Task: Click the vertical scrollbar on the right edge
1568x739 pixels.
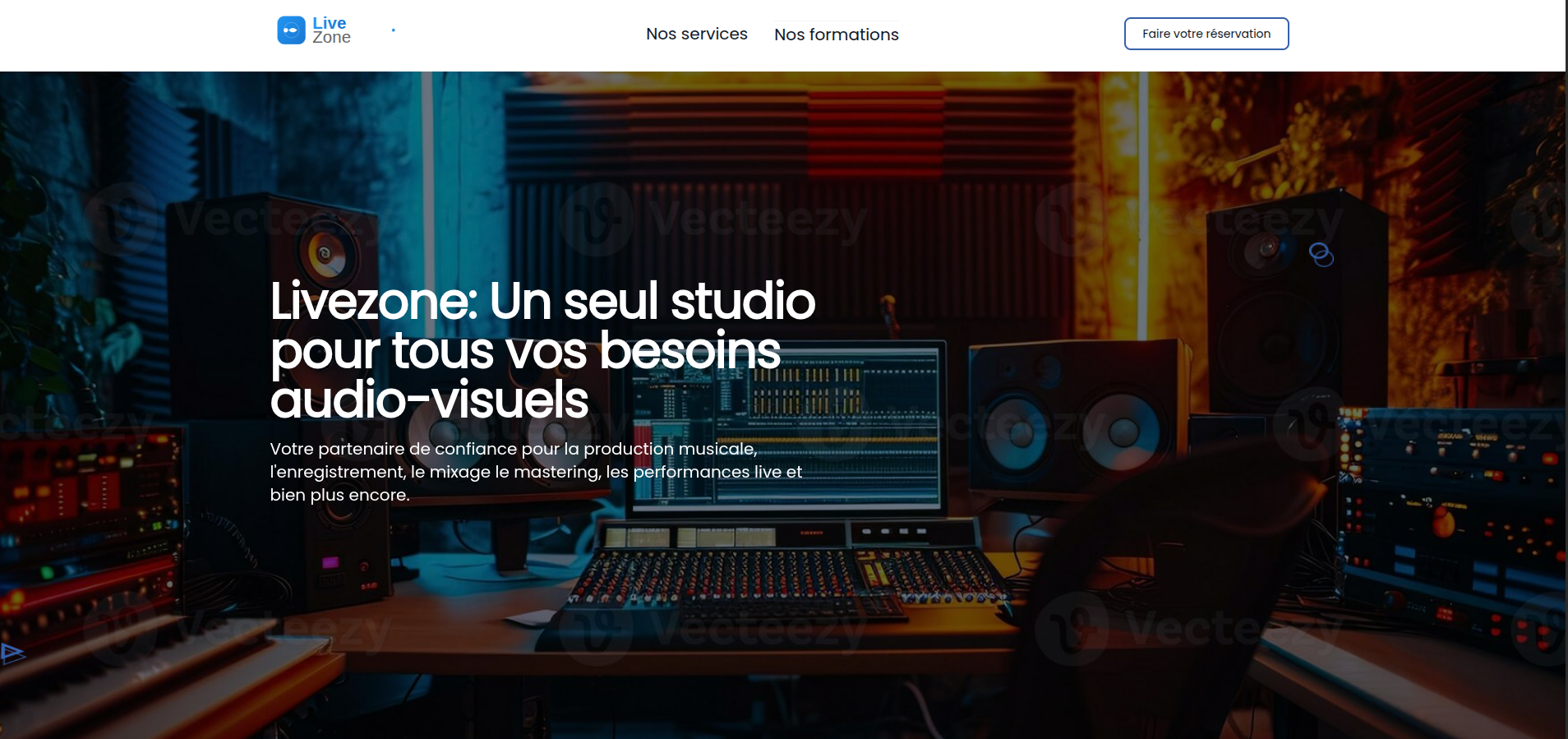Action: point(1564,369)
